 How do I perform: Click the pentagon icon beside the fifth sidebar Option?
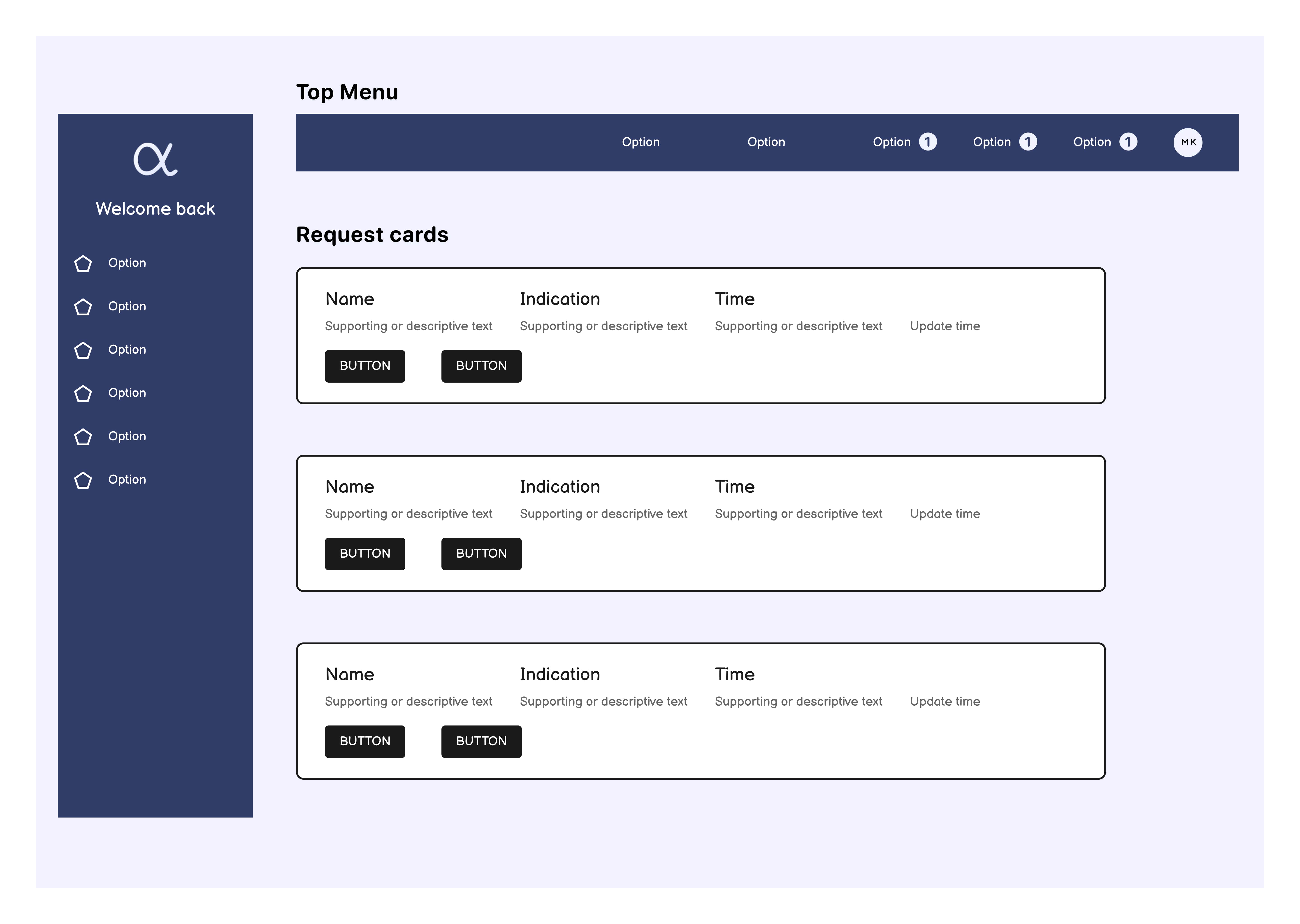click(x=83, y=437)
